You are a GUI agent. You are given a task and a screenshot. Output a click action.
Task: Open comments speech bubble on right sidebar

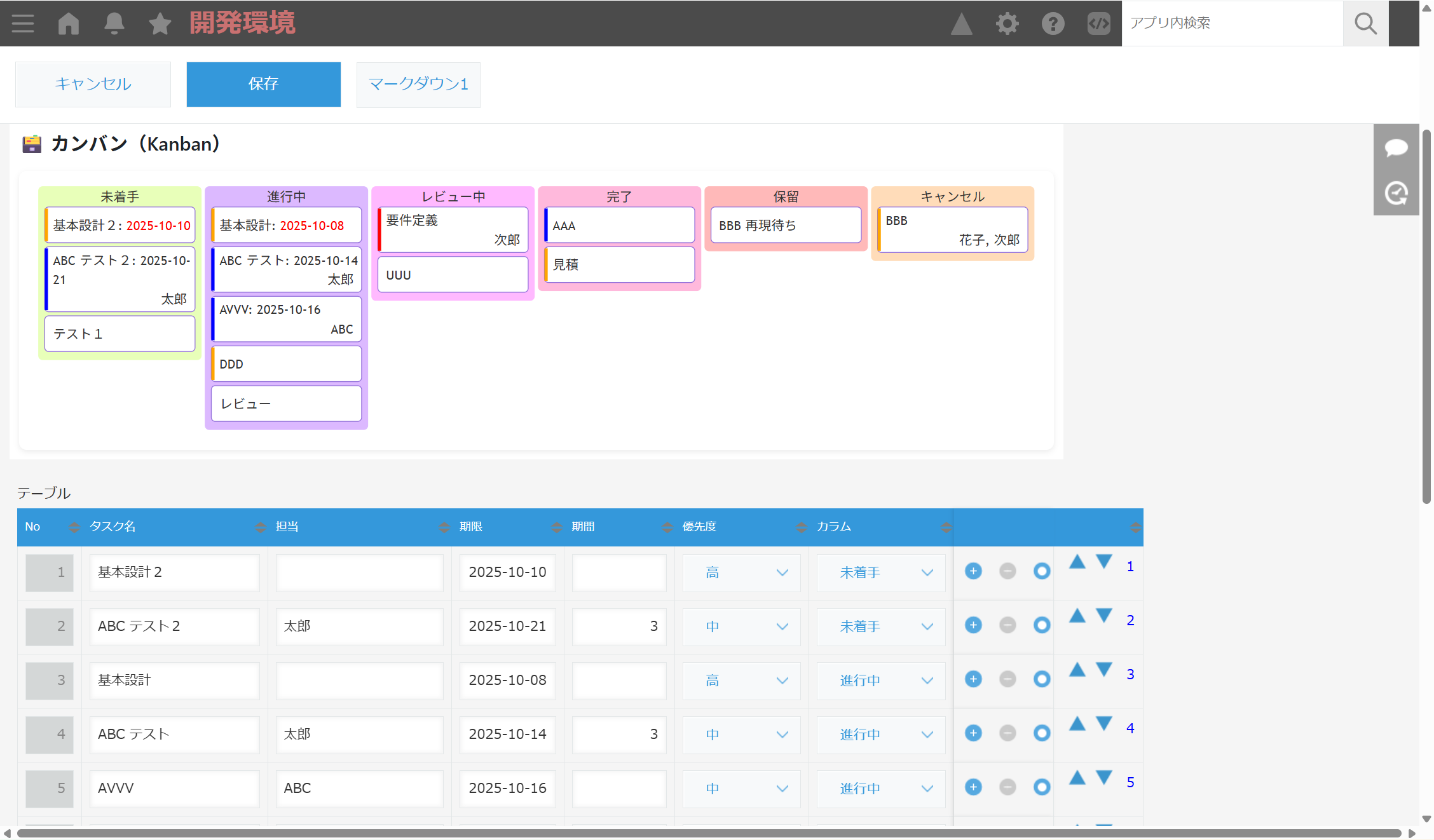(1396, 147)
